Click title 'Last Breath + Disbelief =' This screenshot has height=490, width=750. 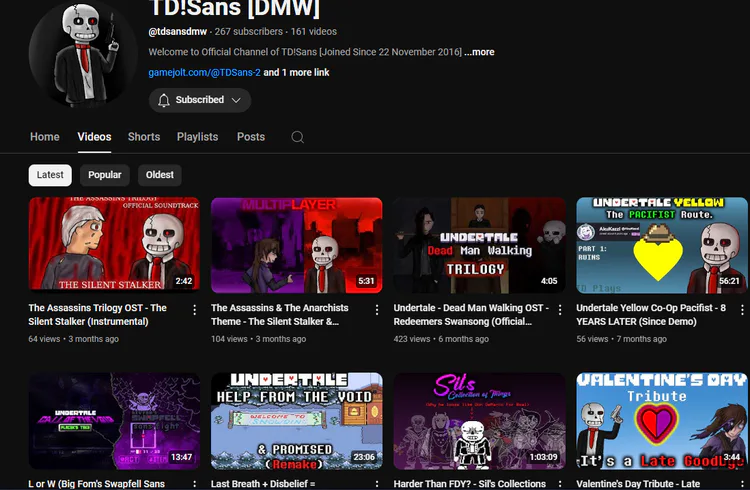pyautogui.click(x=263, y=484)
